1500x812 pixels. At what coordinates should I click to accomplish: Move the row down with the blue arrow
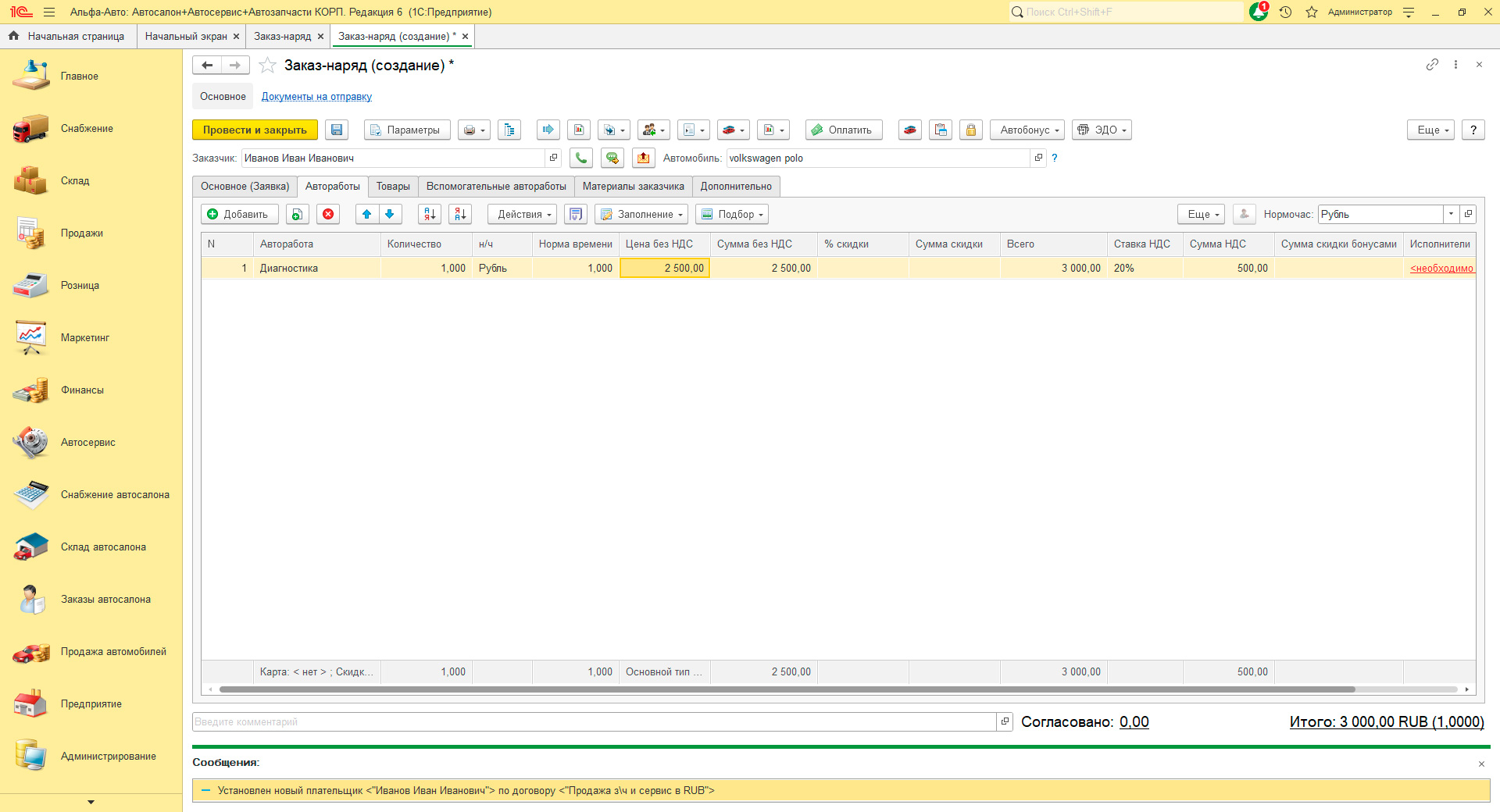(x=391, y=214)
